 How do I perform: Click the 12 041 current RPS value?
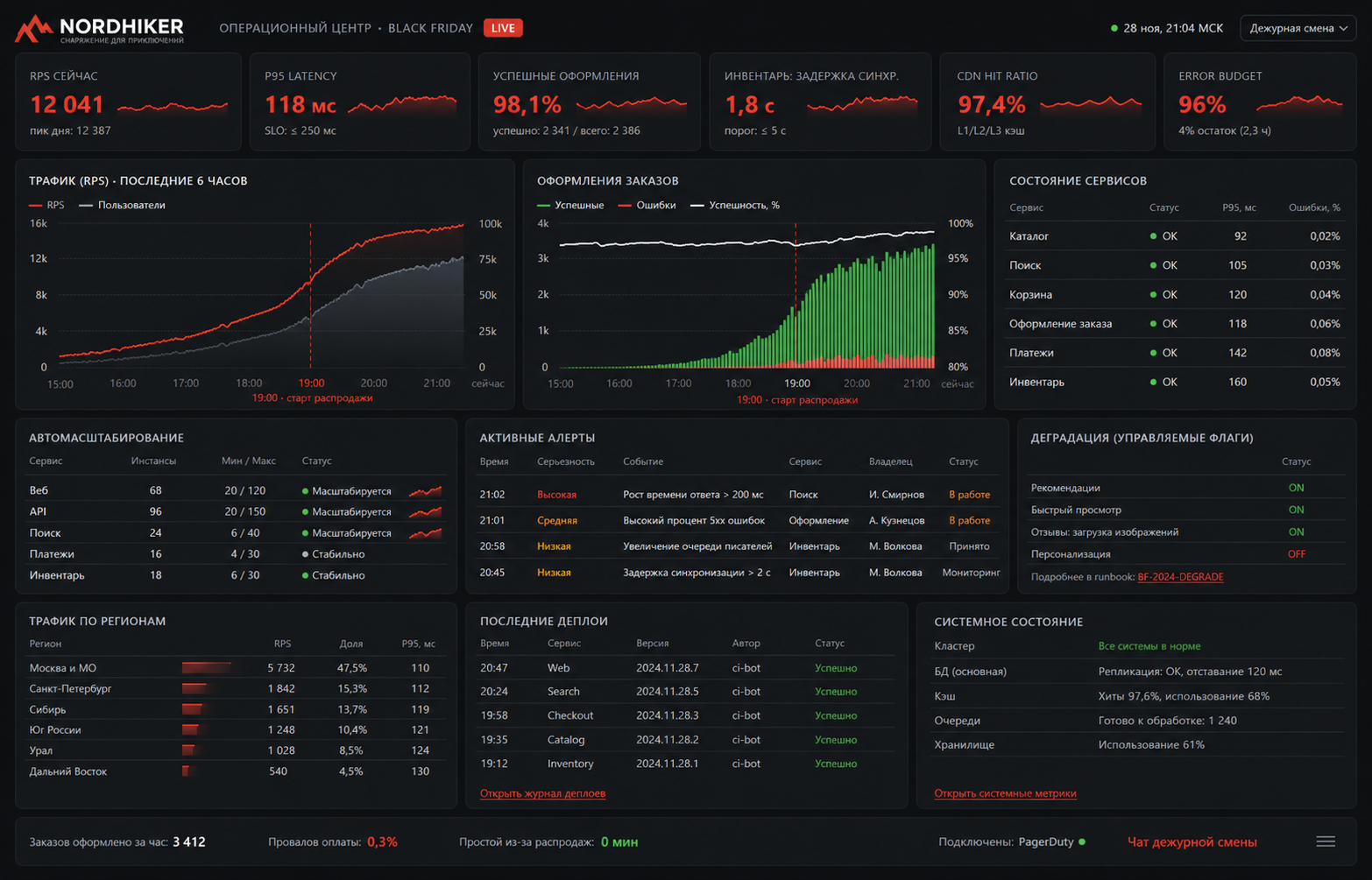tap(67, 105)
